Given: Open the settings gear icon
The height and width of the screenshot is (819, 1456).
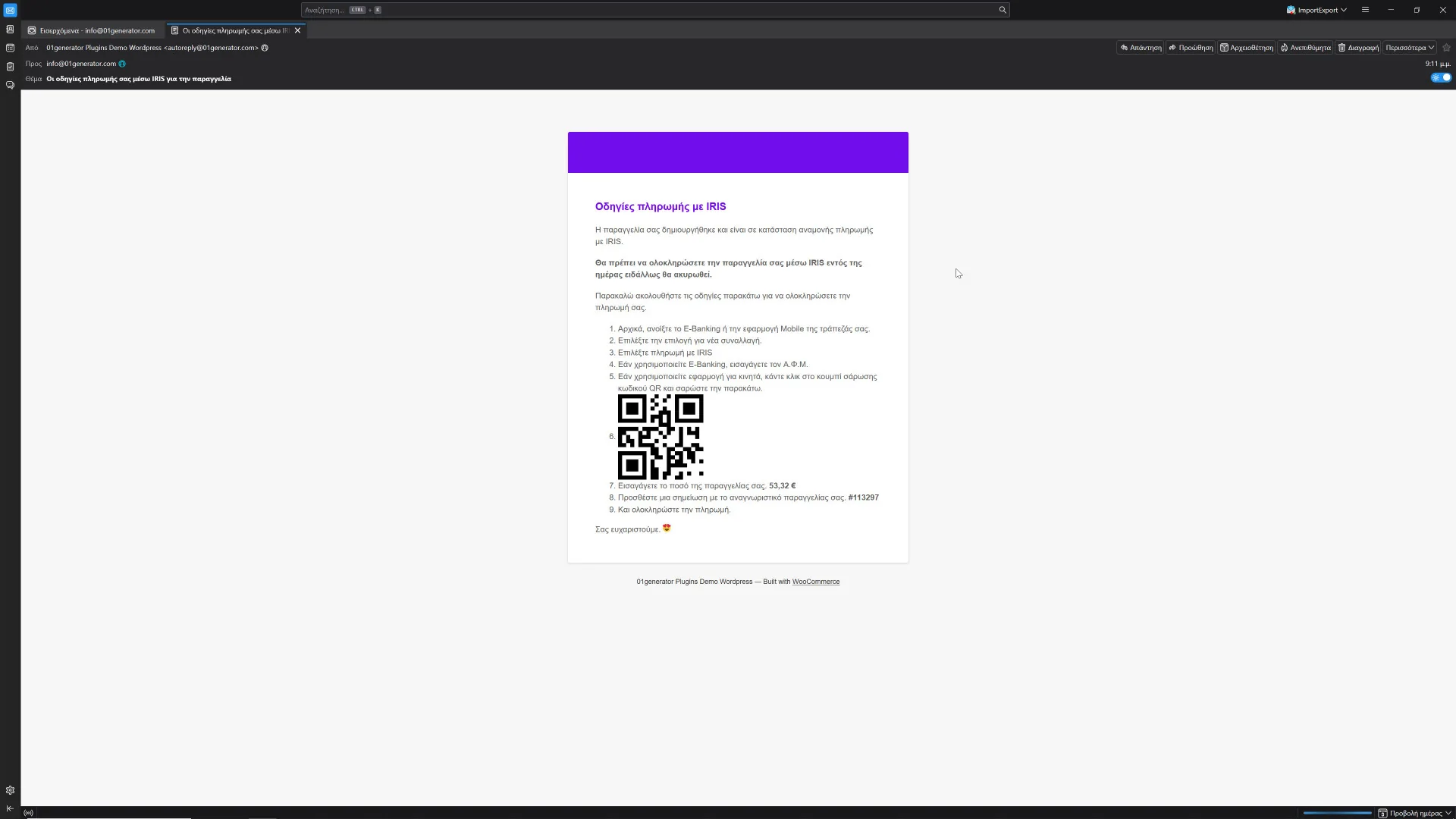Looking at the screenshot, I should (10, 790).
